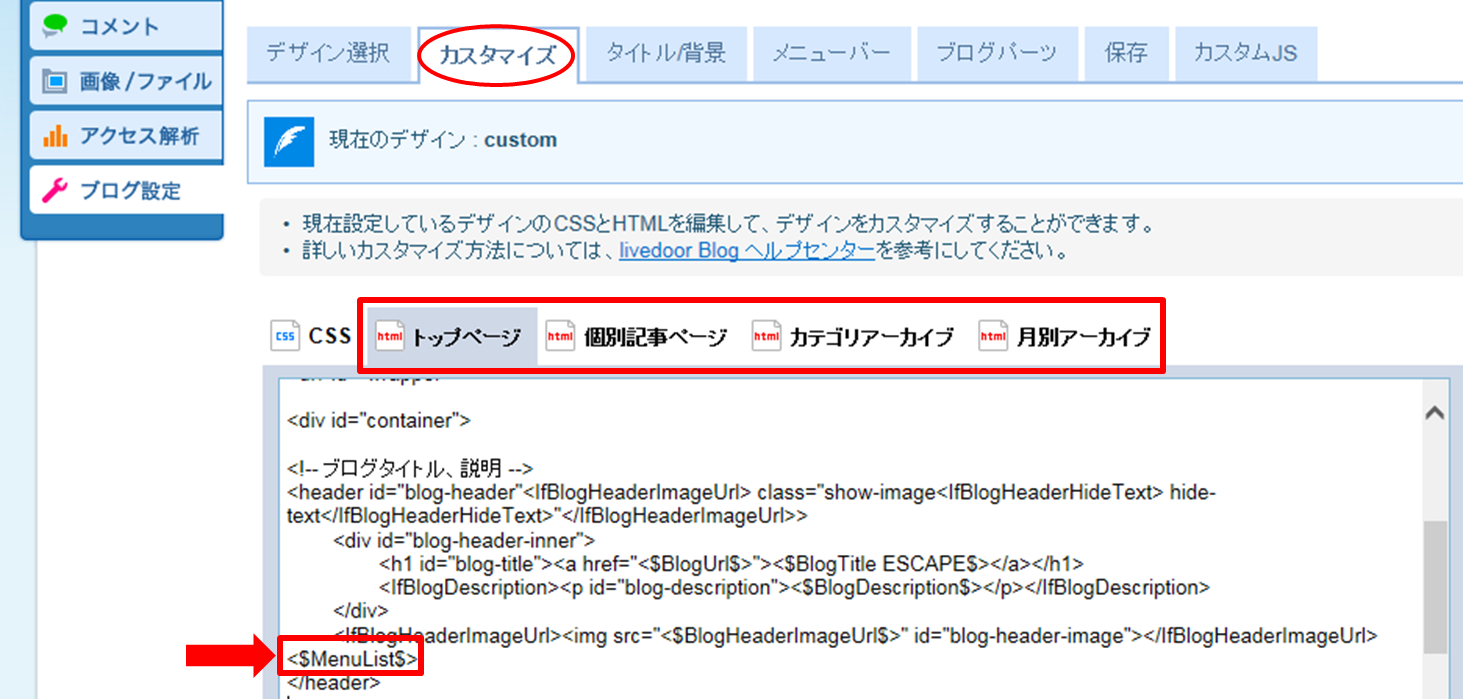Click the 現在のデザイン : custom label
This screenshot has height=699, width=1463.
coord(443,140)
